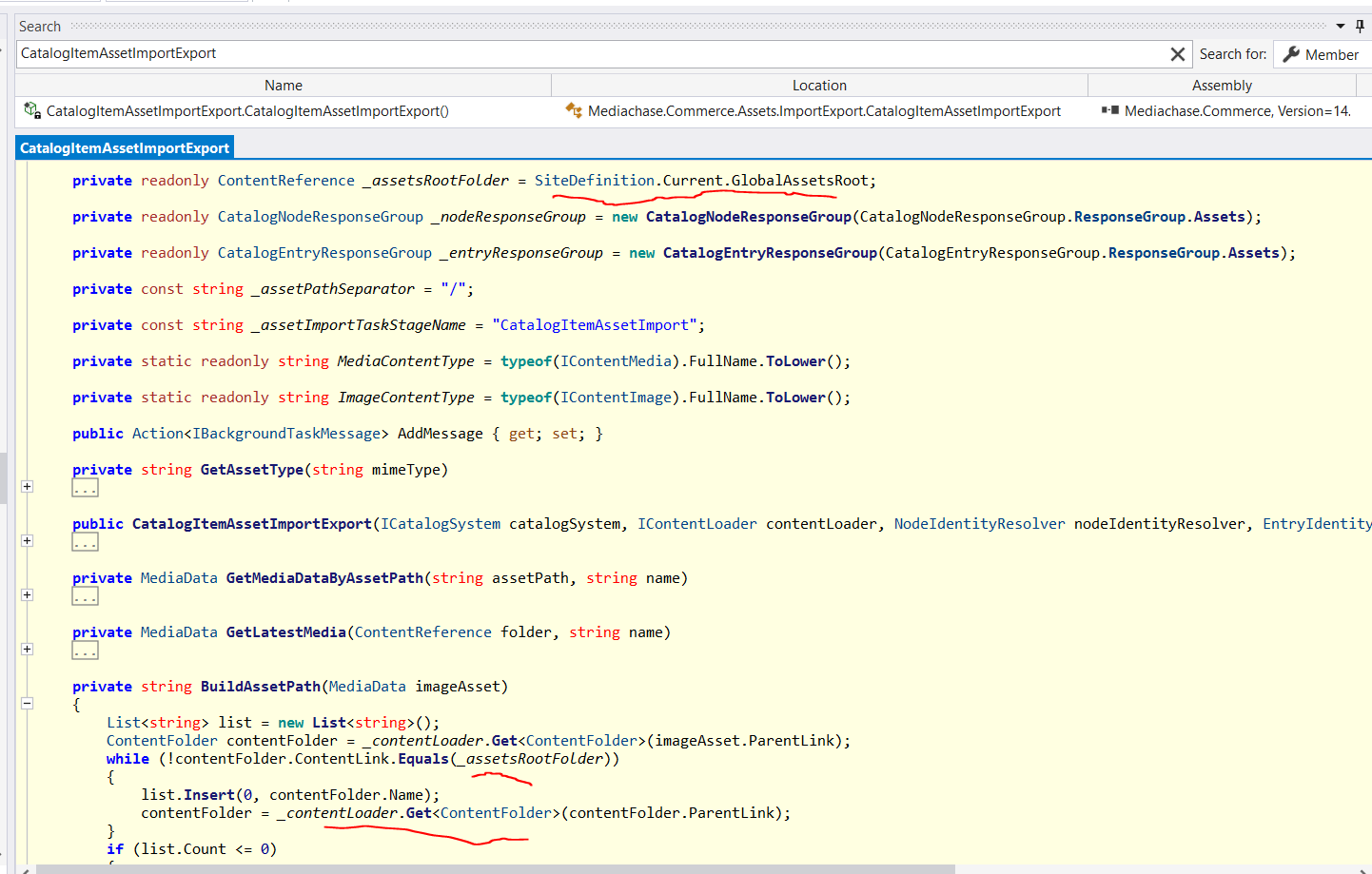The width and height of the screenshot is (1372, 874).
Task: Click inside the search text field
Action: (590, 54)
